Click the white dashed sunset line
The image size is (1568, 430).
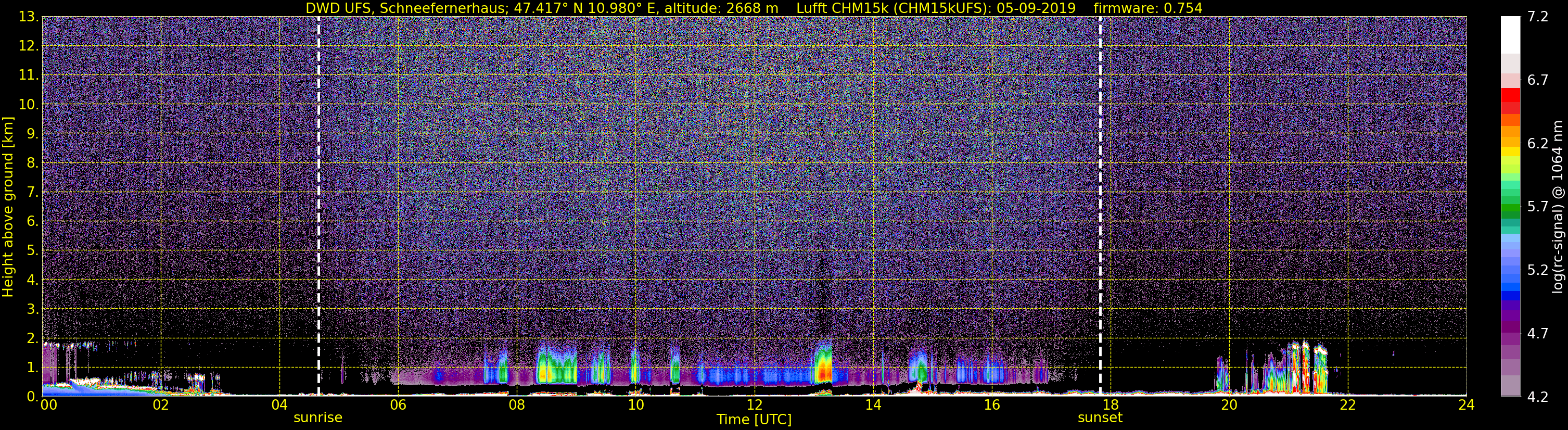1100,206
